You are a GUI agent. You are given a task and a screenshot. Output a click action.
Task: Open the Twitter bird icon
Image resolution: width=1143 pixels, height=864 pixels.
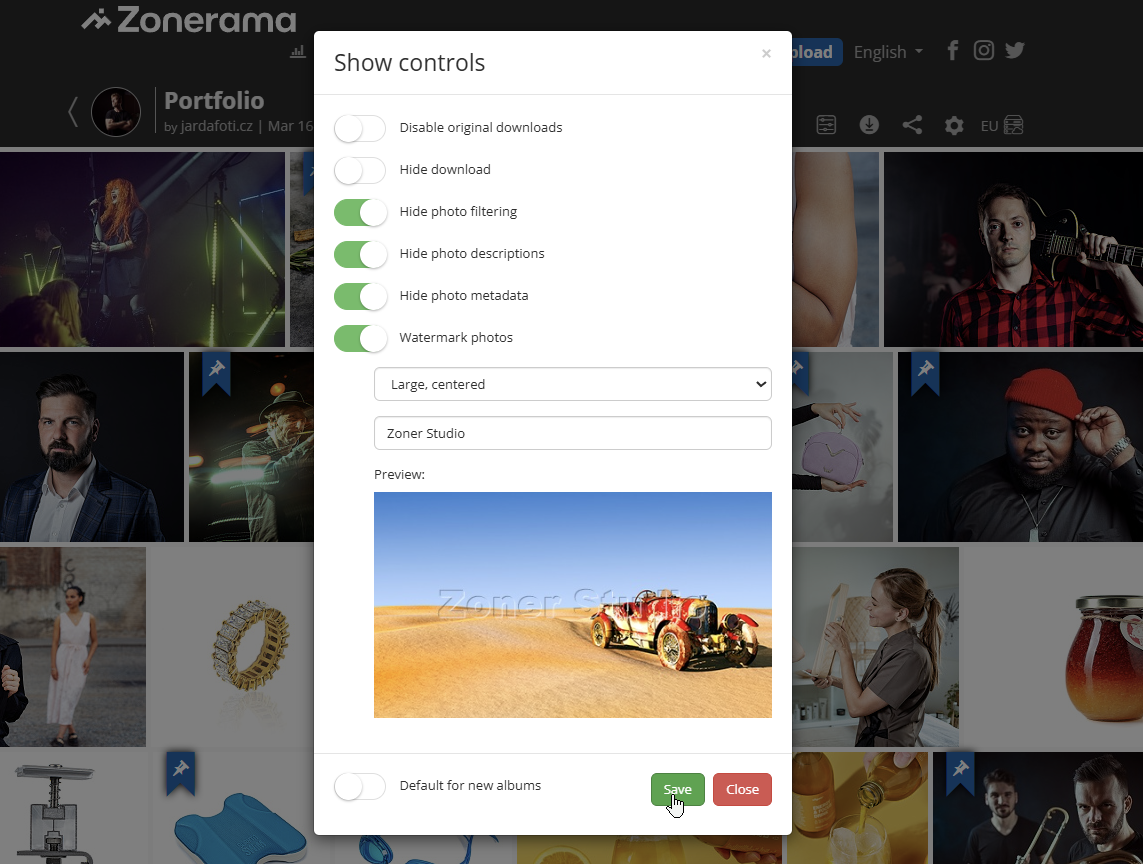[1015, 51]
